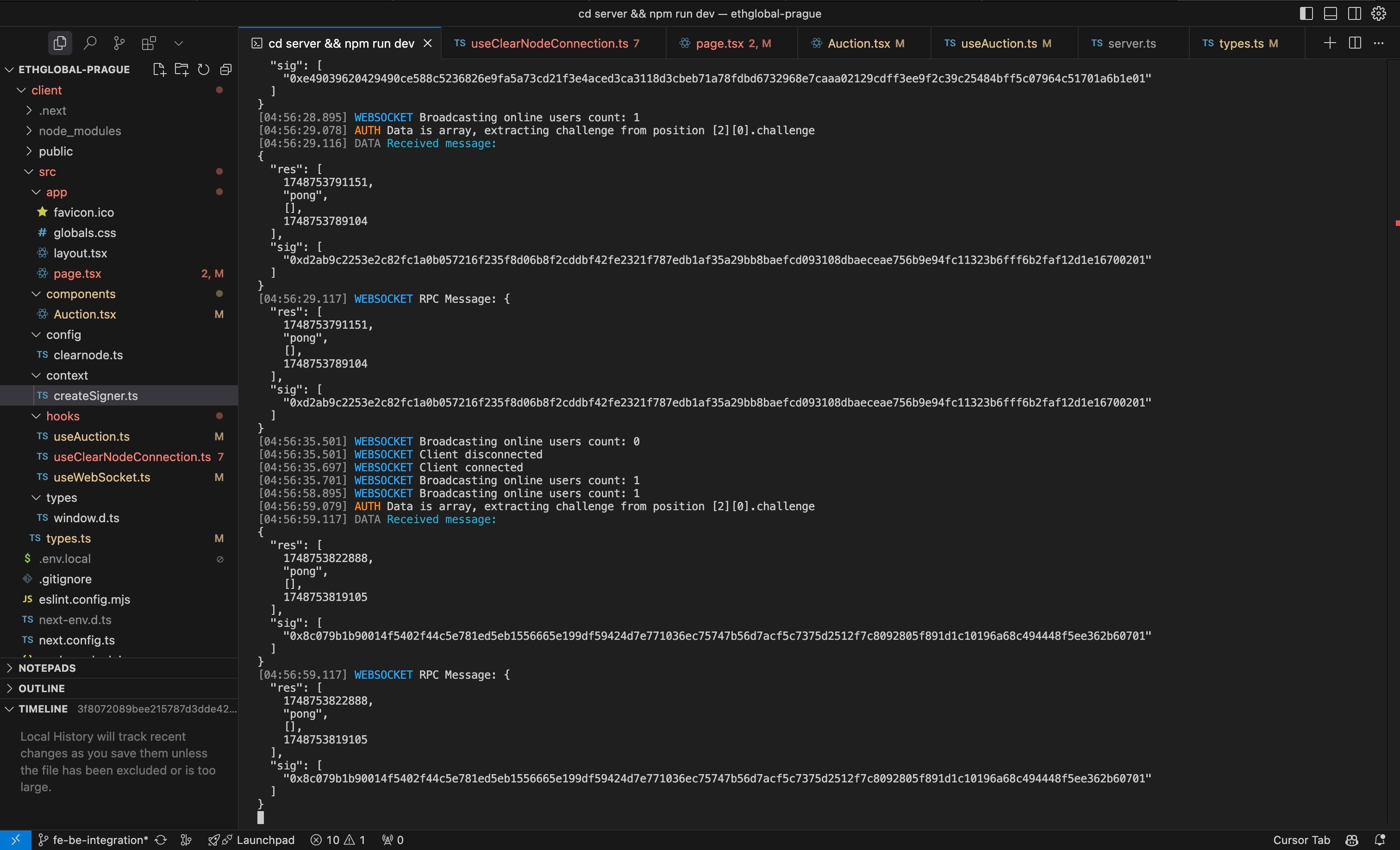Toggle bottom panel visibility in title bar

1330,13
